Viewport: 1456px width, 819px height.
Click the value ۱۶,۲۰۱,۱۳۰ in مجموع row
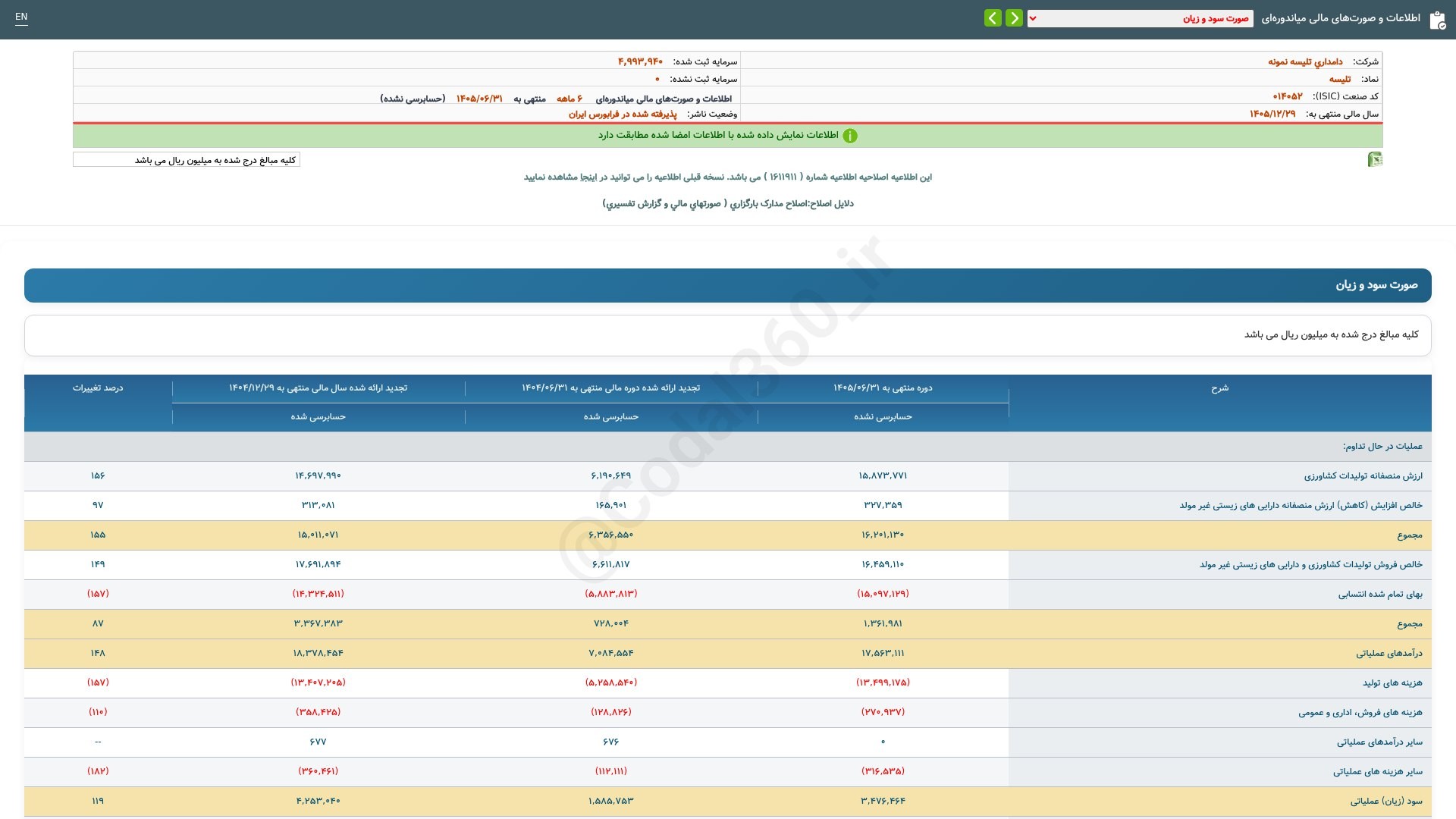883,535
